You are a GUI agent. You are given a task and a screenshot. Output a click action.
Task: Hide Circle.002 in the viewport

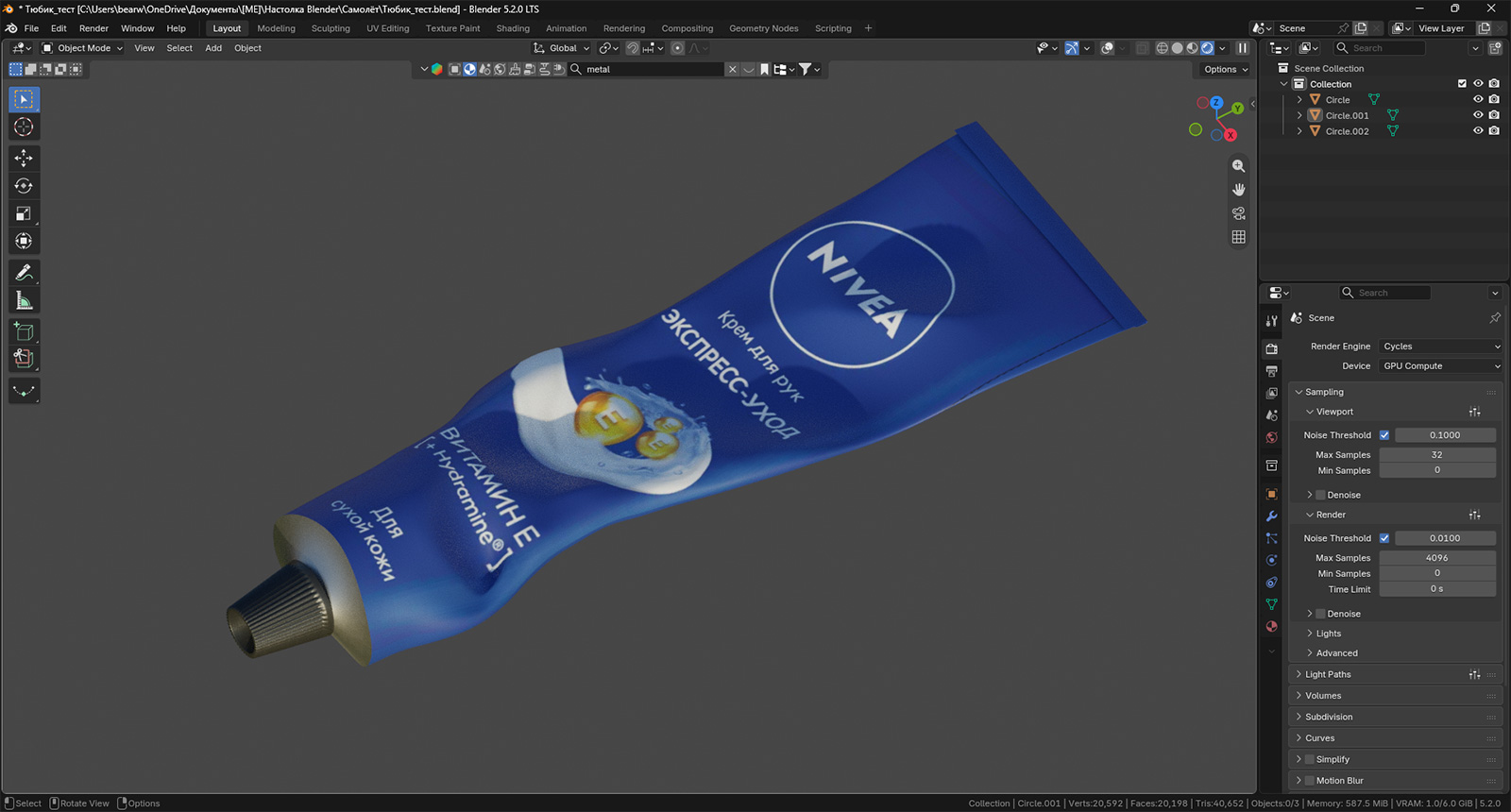tap(1478, 131)
